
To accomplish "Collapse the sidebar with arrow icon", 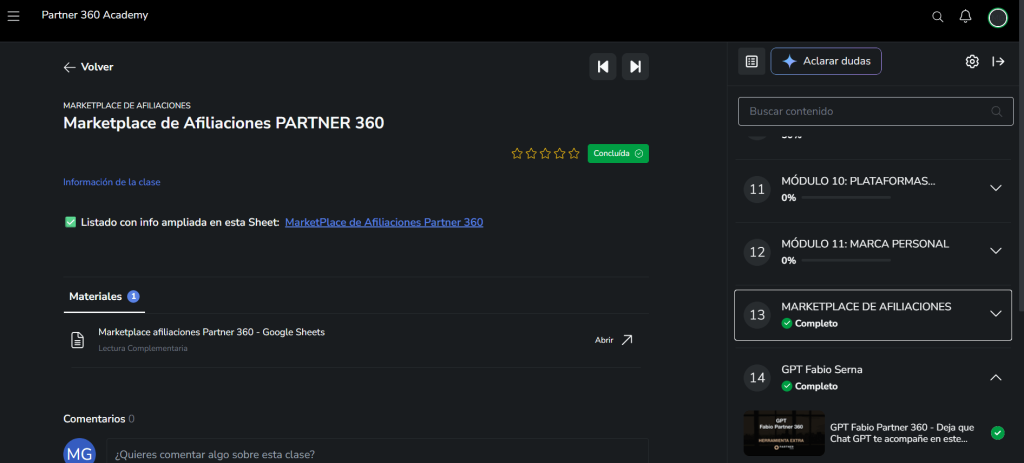I will (998, 62).
